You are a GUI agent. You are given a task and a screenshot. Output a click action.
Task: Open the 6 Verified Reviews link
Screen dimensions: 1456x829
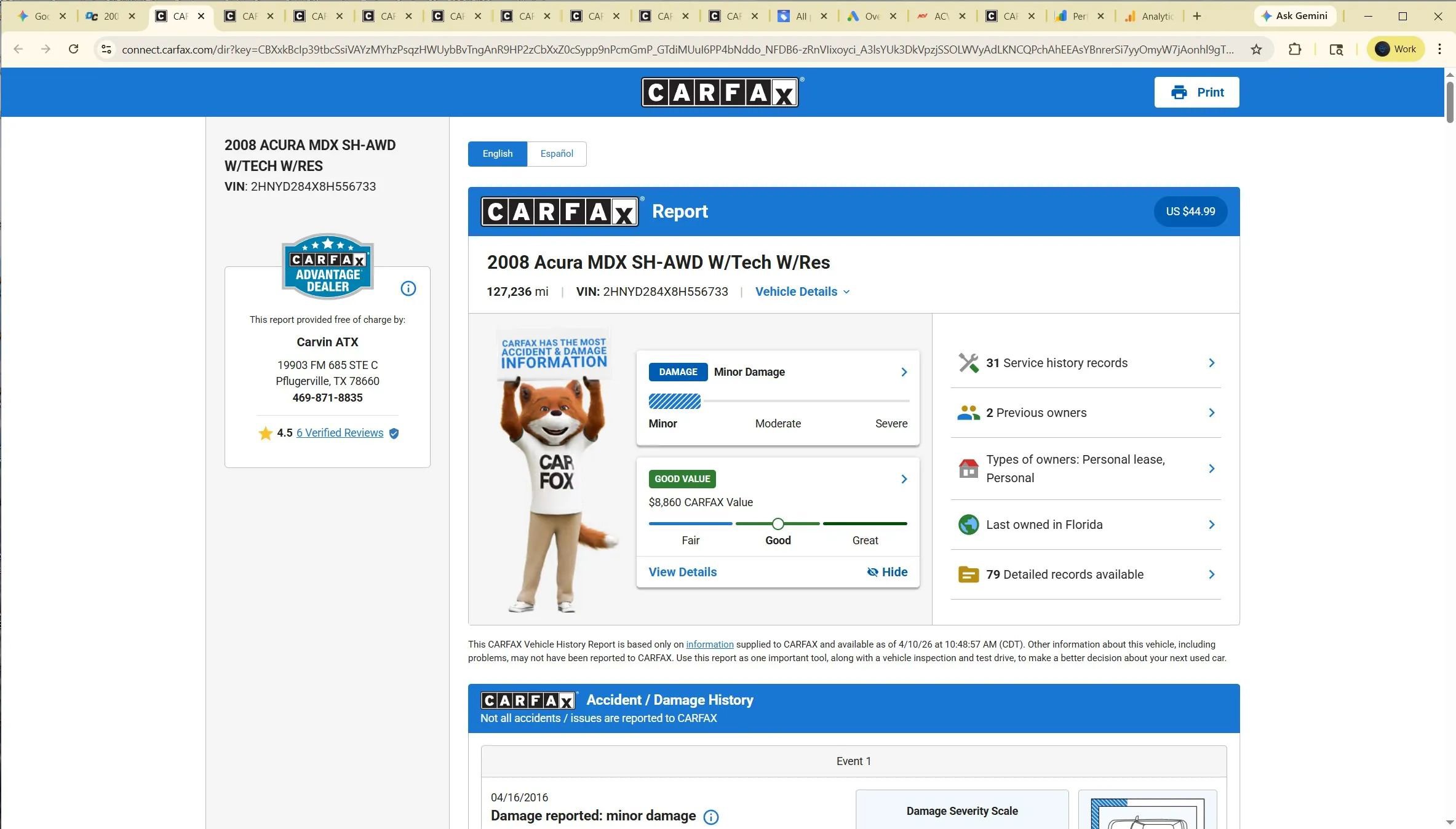click(340, 433)
